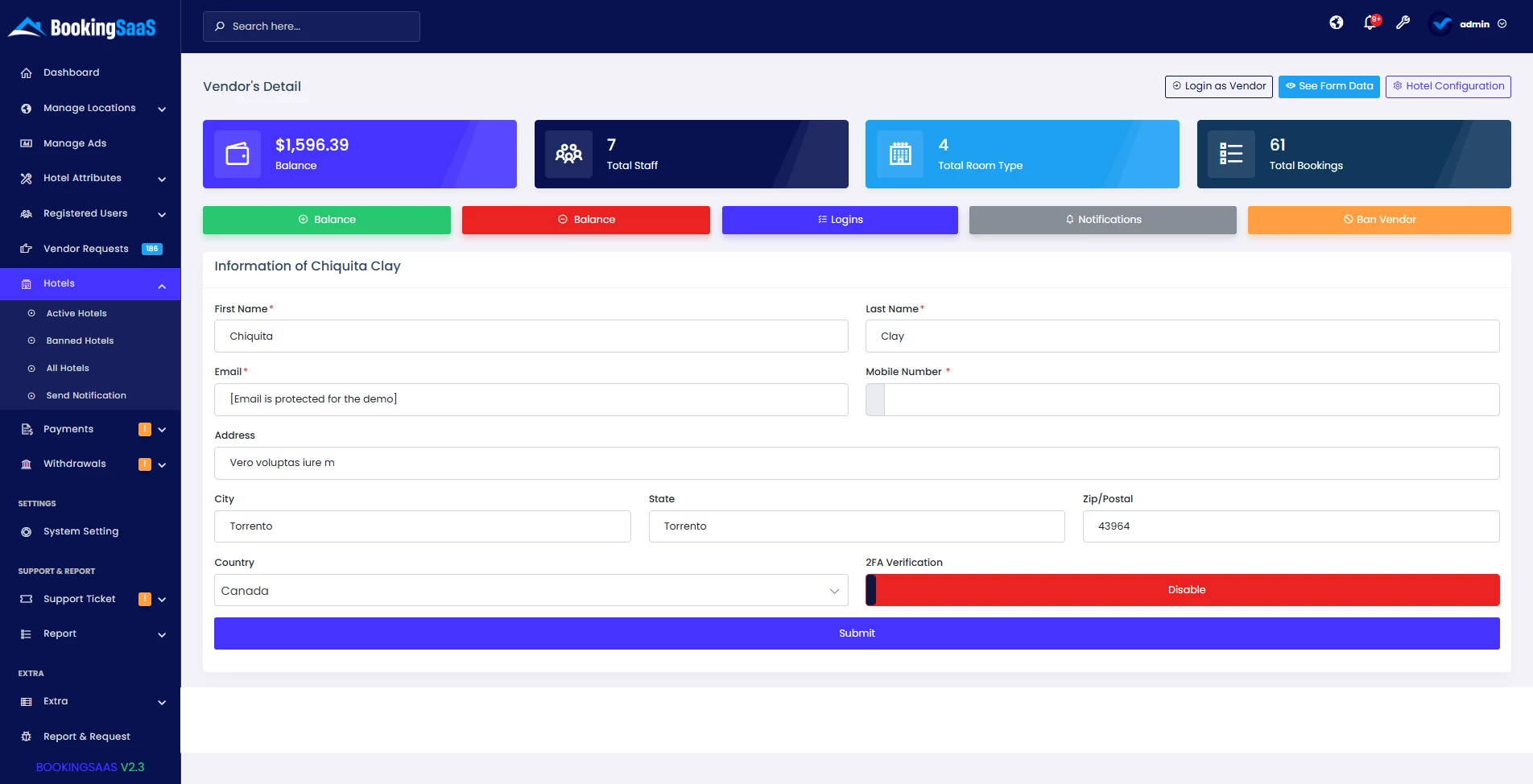Click the wrench settings icon in top bar

point(1403,23)
